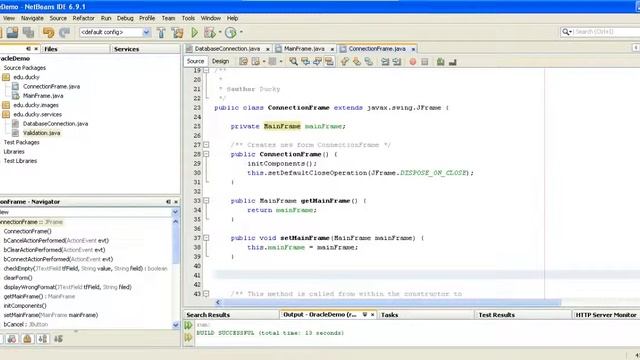Click the Clean and Build Project icon
The width and height of the screenshot is (640, 360).
[178, 32]
